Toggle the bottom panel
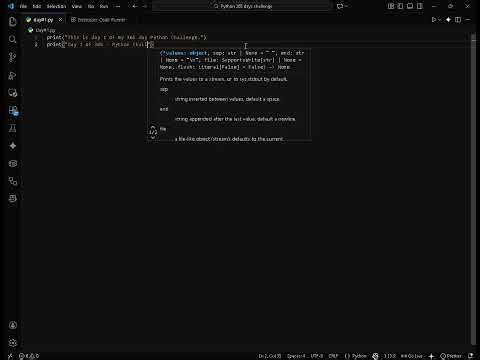This screenshot has width=480, height=360. click(x=410, y=6)
